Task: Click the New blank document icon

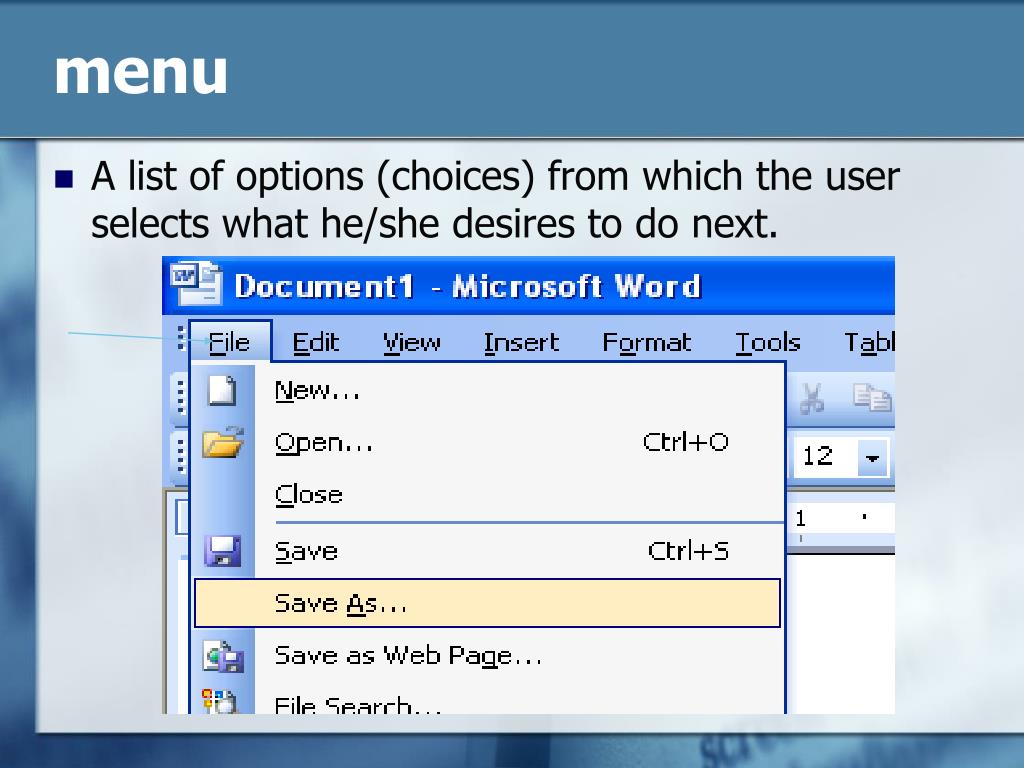Action: point(222,391)
